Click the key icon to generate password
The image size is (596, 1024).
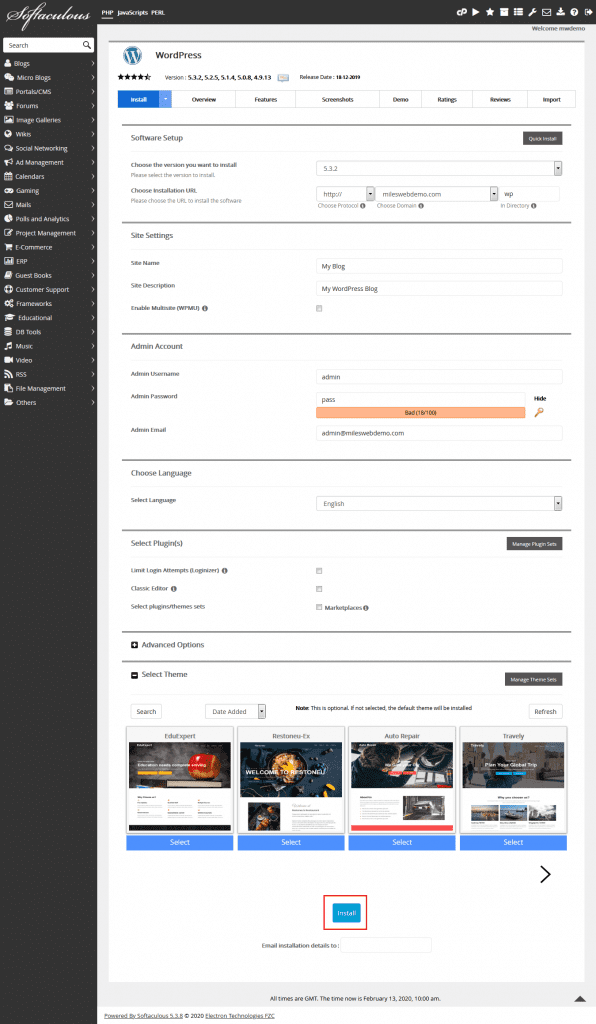539,412
